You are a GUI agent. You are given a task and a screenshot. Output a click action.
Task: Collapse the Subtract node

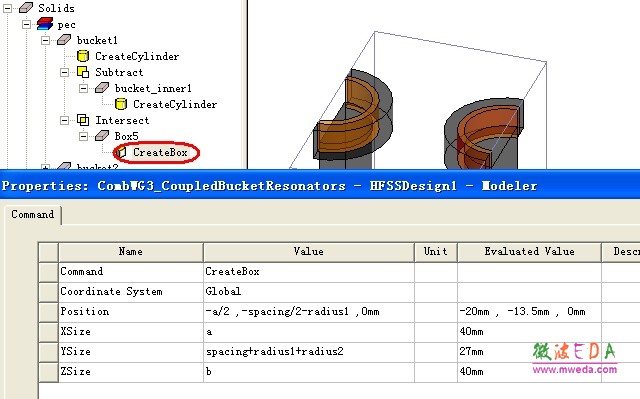click(64, 72)
